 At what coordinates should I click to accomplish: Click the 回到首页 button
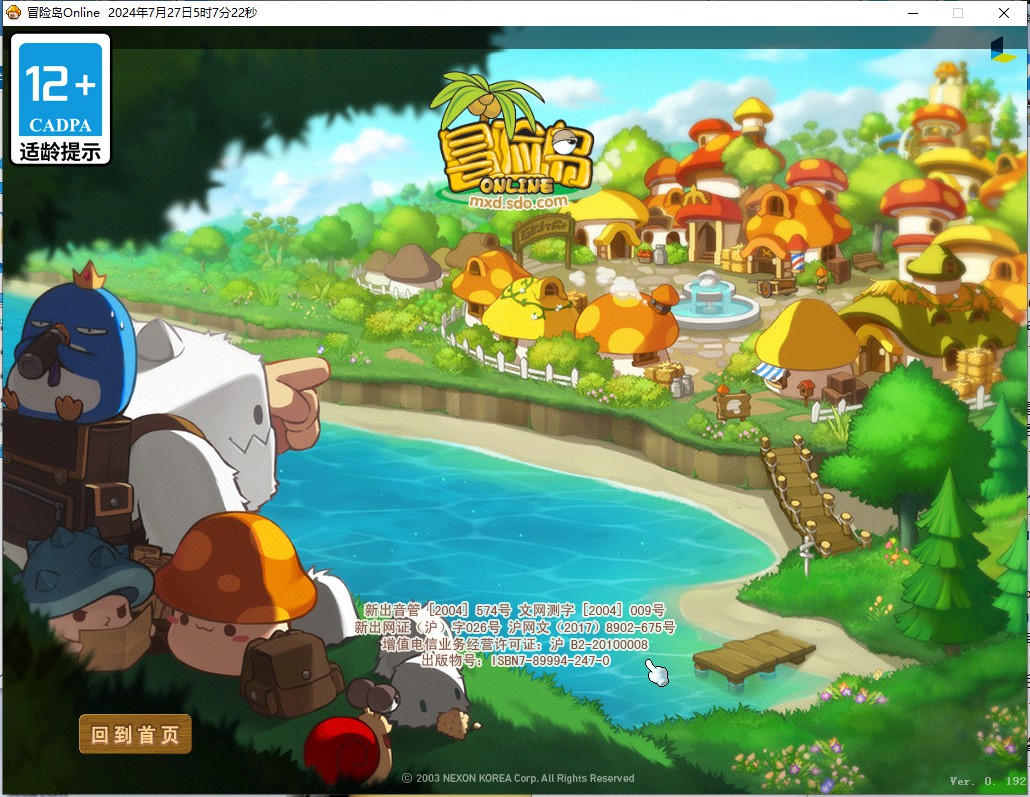click(x=135, y=734)
